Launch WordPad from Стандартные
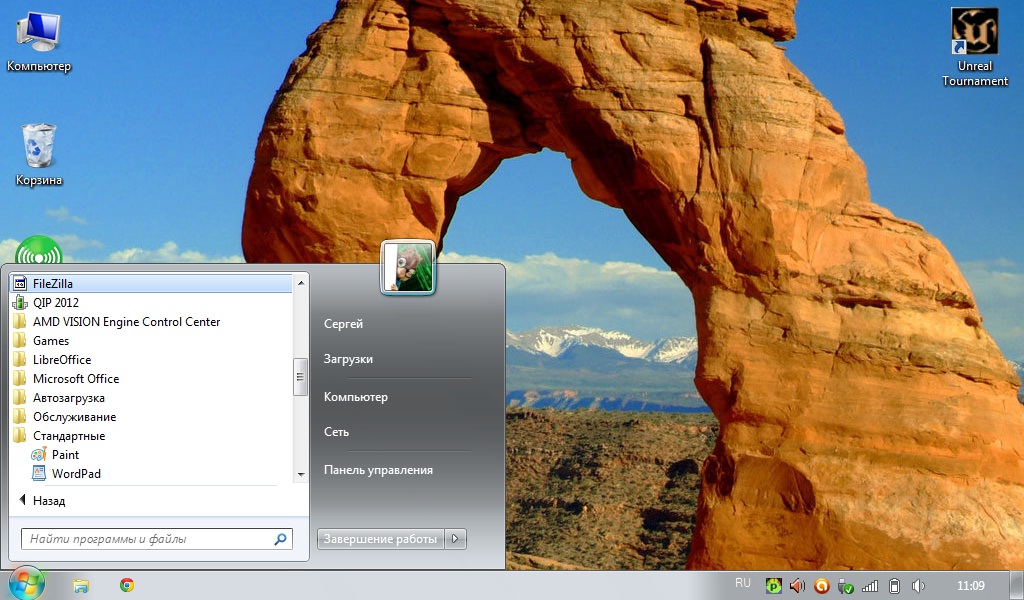 [151, 473]
